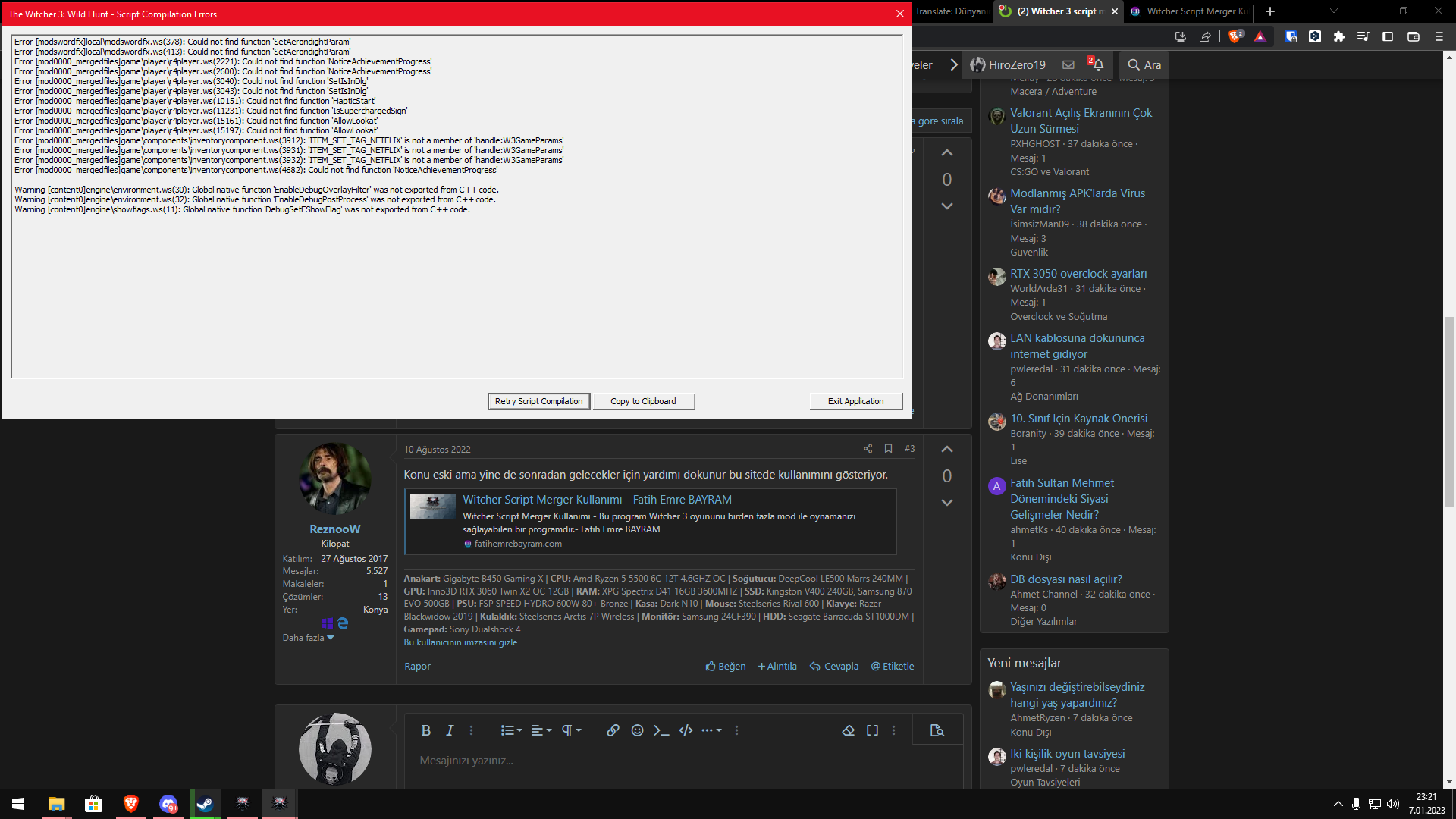
Task: Click the remove formatting eraser icon
Action: pyautogui.click(x=848, y=730)
